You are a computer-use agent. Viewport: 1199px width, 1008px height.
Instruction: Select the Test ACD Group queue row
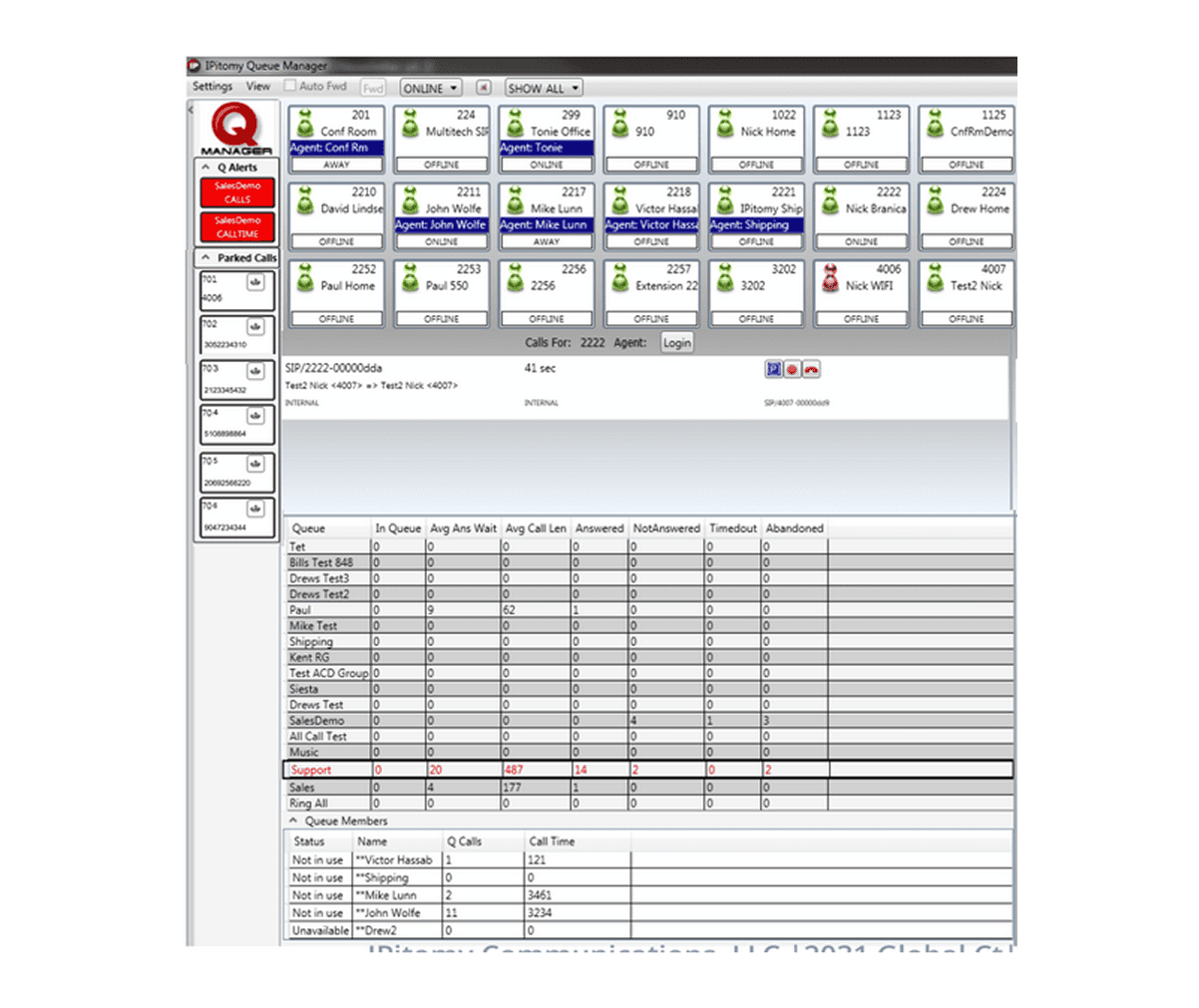click(648, 673)
